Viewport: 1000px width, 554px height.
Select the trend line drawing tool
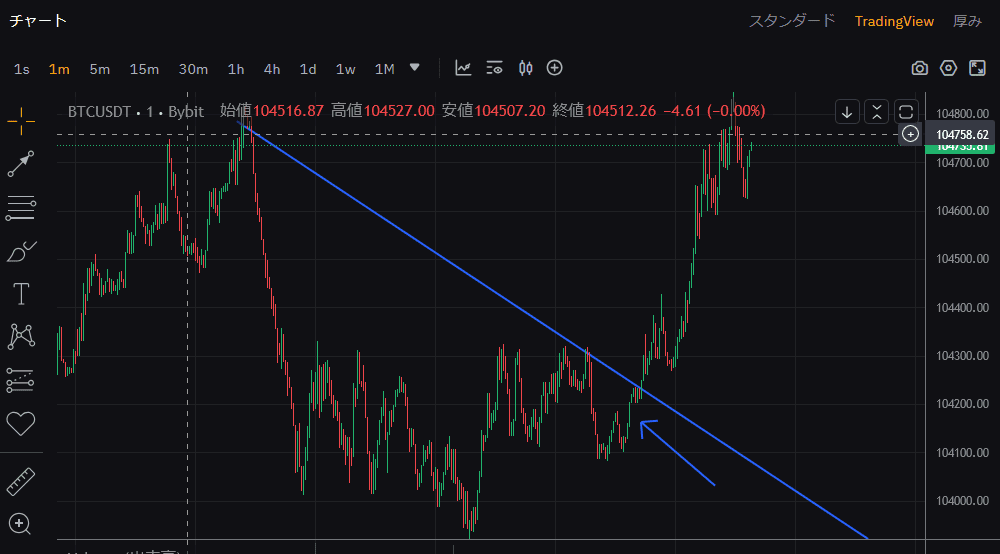pyautogui.click(x=21, y=164)
